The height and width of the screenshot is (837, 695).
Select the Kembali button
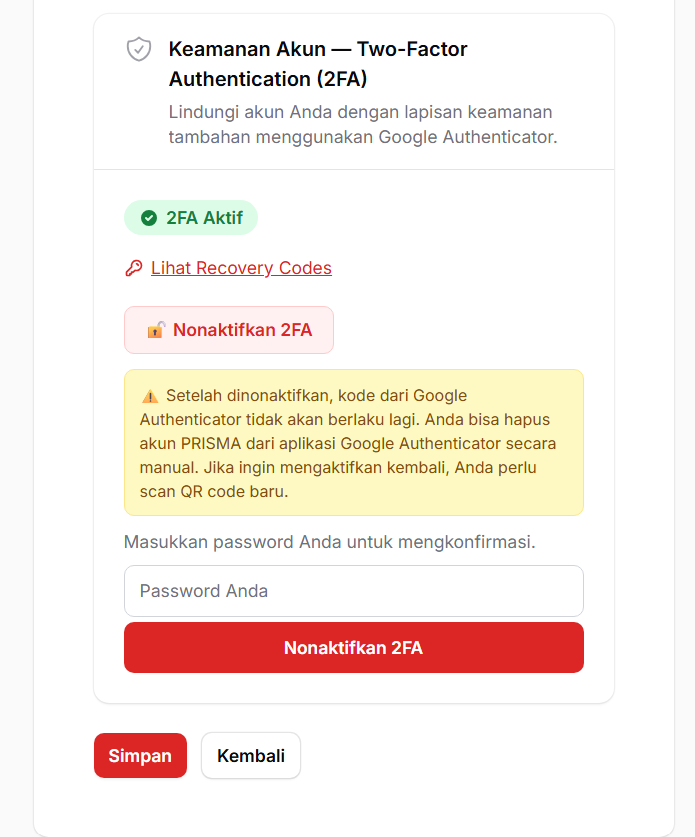pyautogui.click(x=250, y=755)
